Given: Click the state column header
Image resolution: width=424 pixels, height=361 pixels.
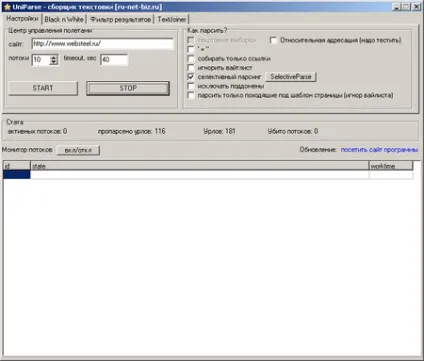Looking at the screenshot, I should (200, 166).
